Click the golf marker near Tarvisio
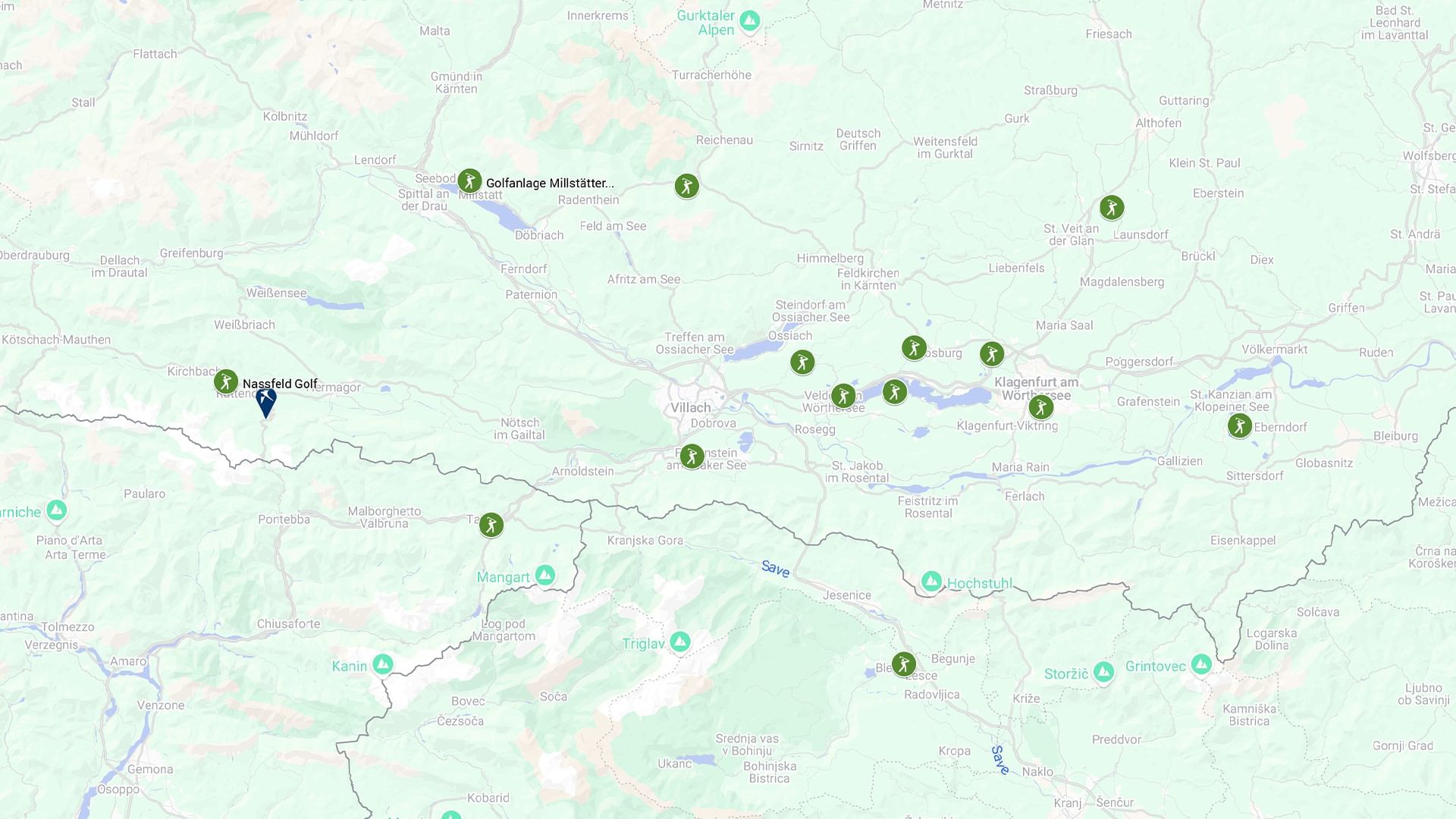 [491, 525]
